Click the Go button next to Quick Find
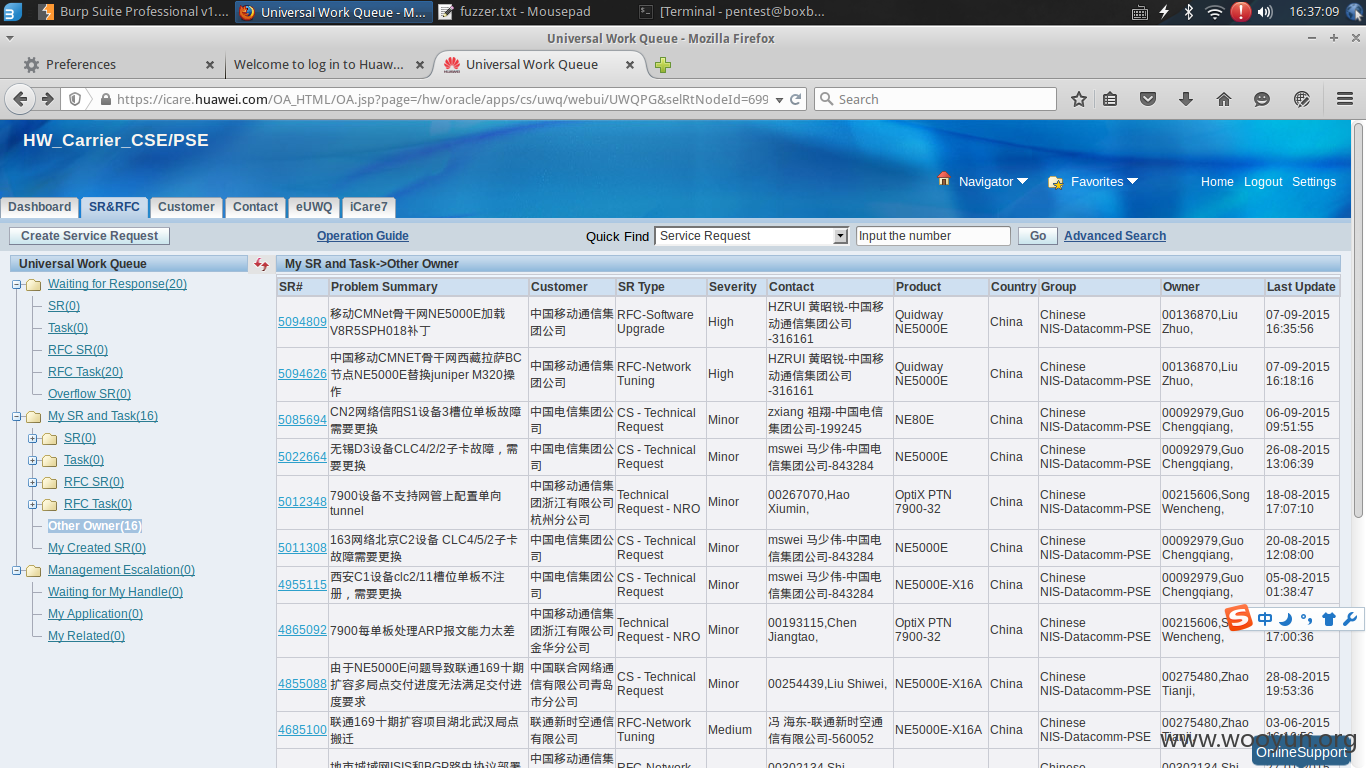Screen dimensions: 1366x768 click(1038, 236)
